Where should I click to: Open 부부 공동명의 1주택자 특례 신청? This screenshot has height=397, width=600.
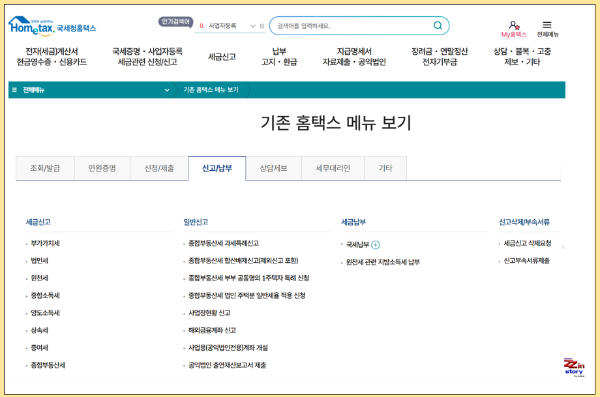click(249, 278)
